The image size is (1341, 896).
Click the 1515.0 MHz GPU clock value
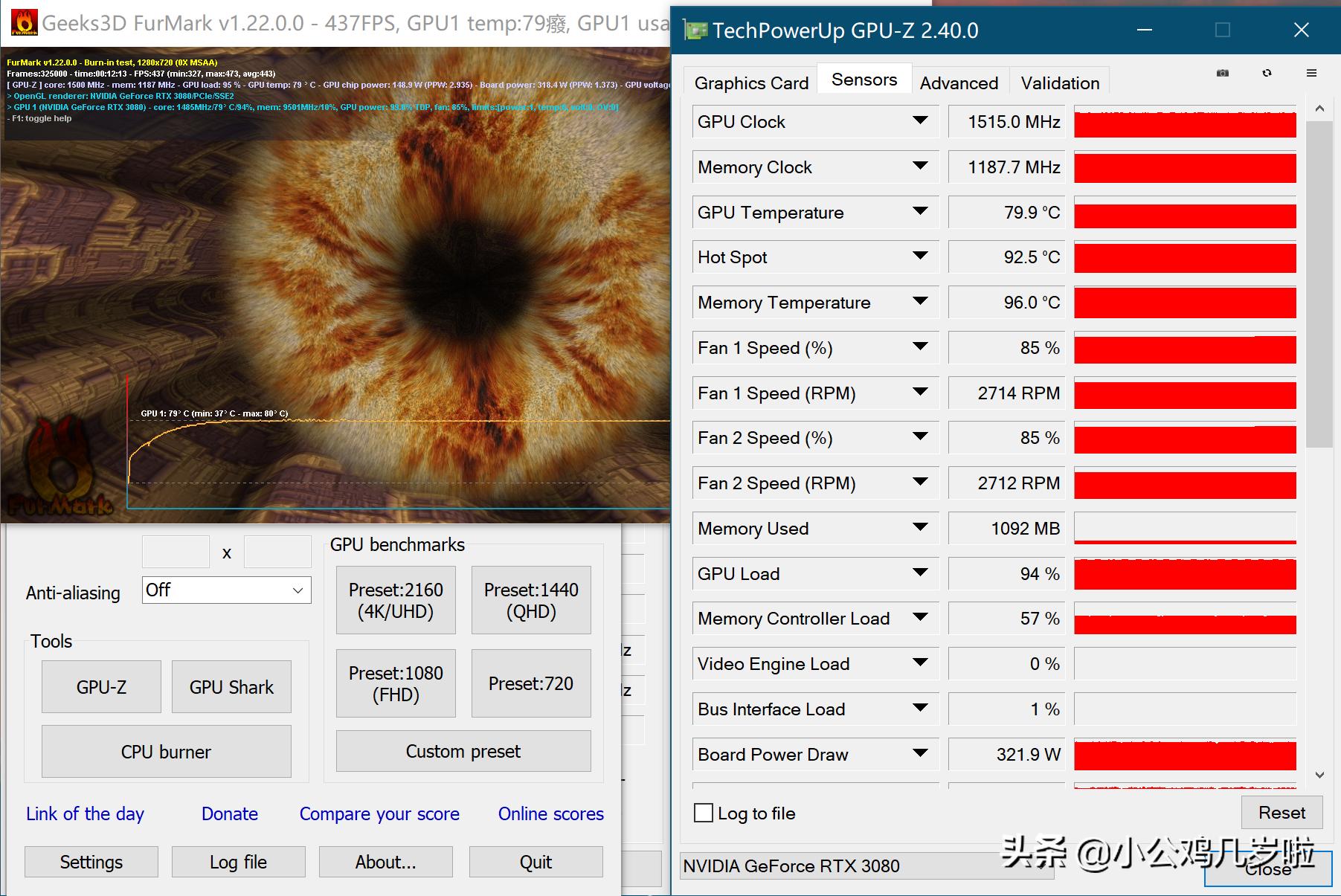pos(1007,122)
